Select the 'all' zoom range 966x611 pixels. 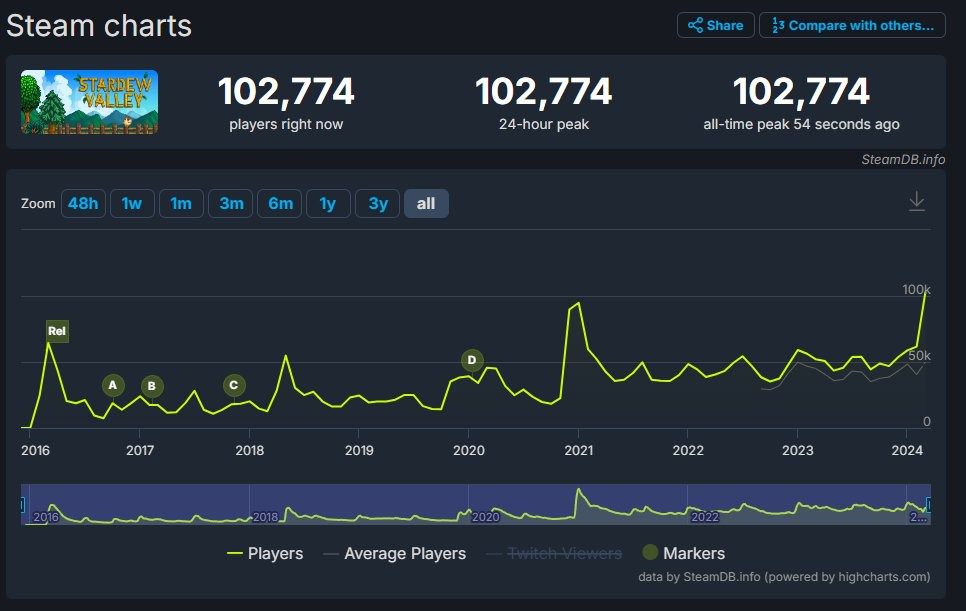pyautogui.click(x=426, y=203)
